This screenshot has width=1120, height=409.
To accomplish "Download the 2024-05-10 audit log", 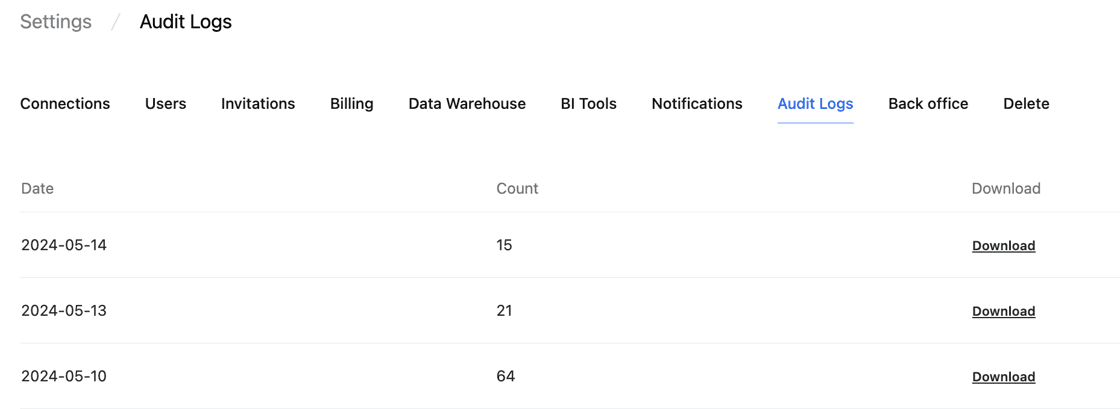I will [1003, 377].
